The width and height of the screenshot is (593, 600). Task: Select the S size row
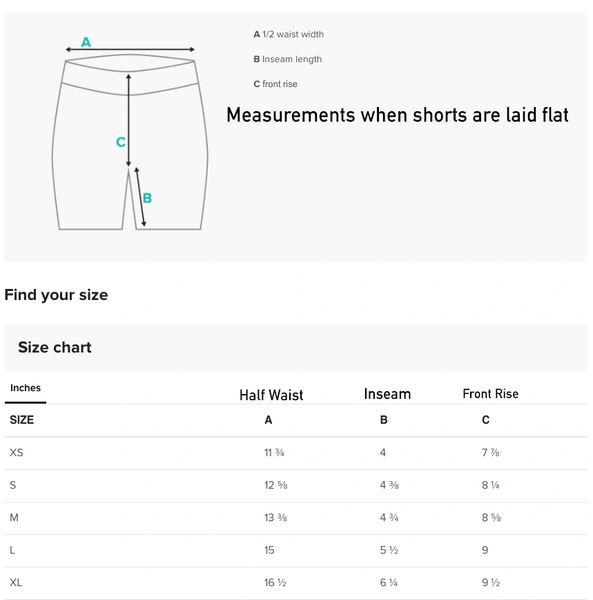click(296, 485)
